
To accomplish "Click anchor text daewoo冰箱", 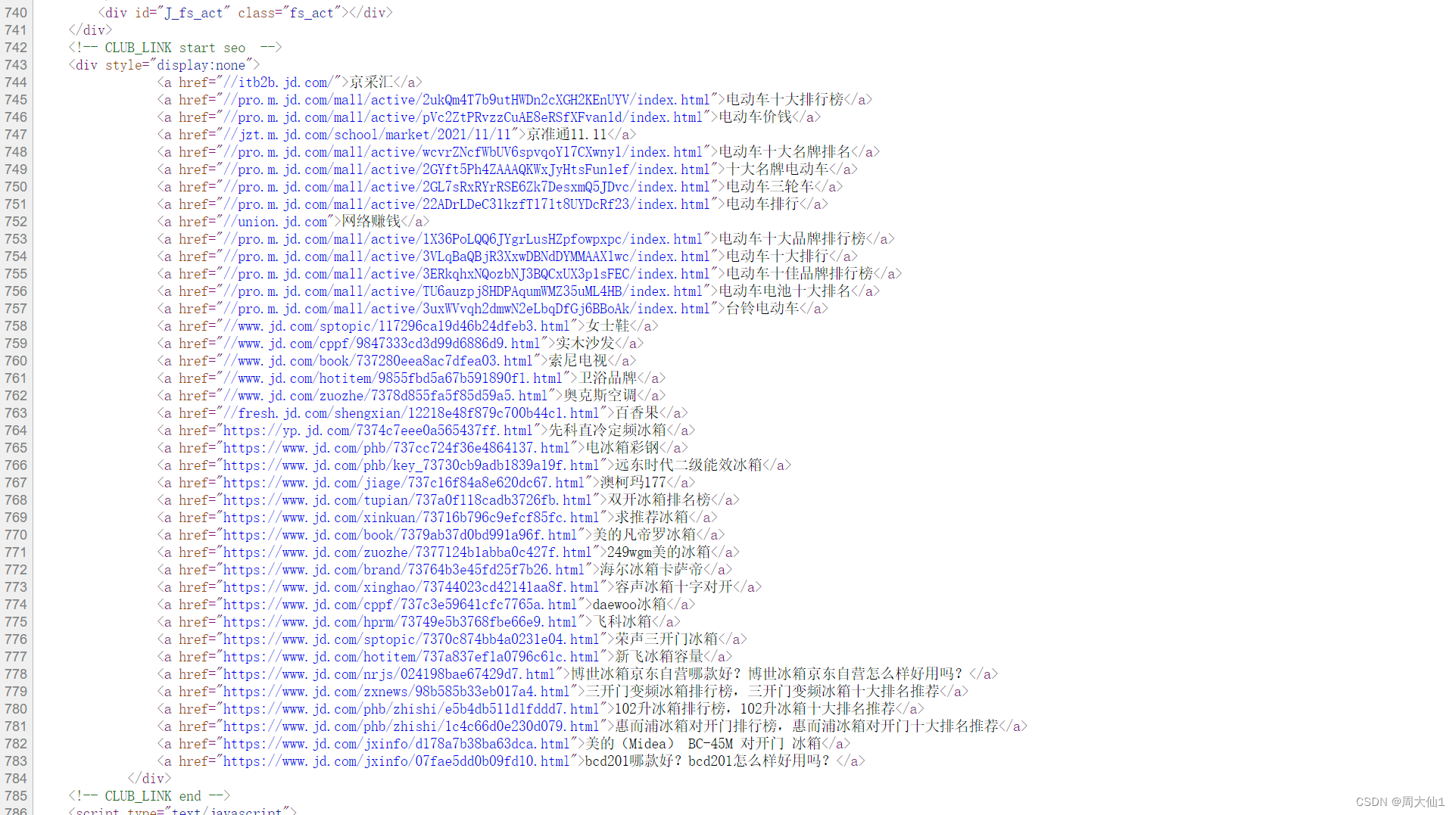I will point(629,605).
